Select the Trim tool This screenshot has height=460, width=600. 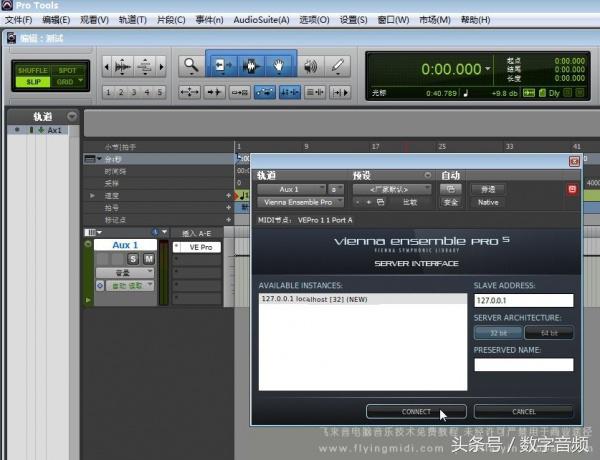[223, 66]
